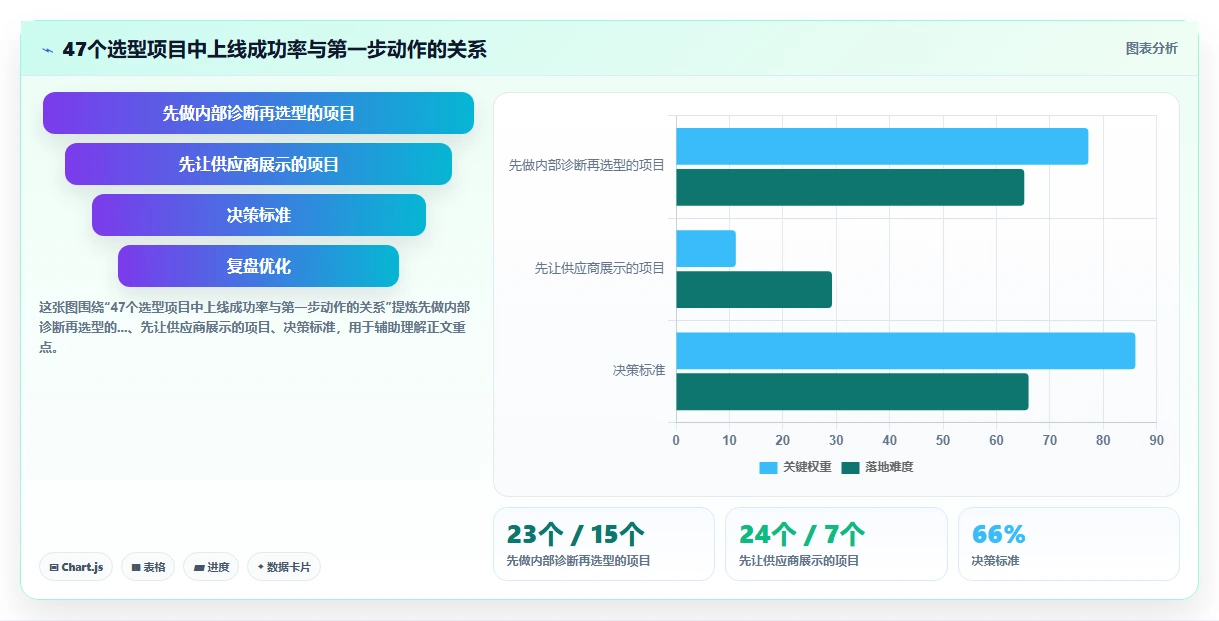The image size is (1219, 621).
Task: Click the y-axis label 先让供应商展示的项目
Action: point(599,268)
